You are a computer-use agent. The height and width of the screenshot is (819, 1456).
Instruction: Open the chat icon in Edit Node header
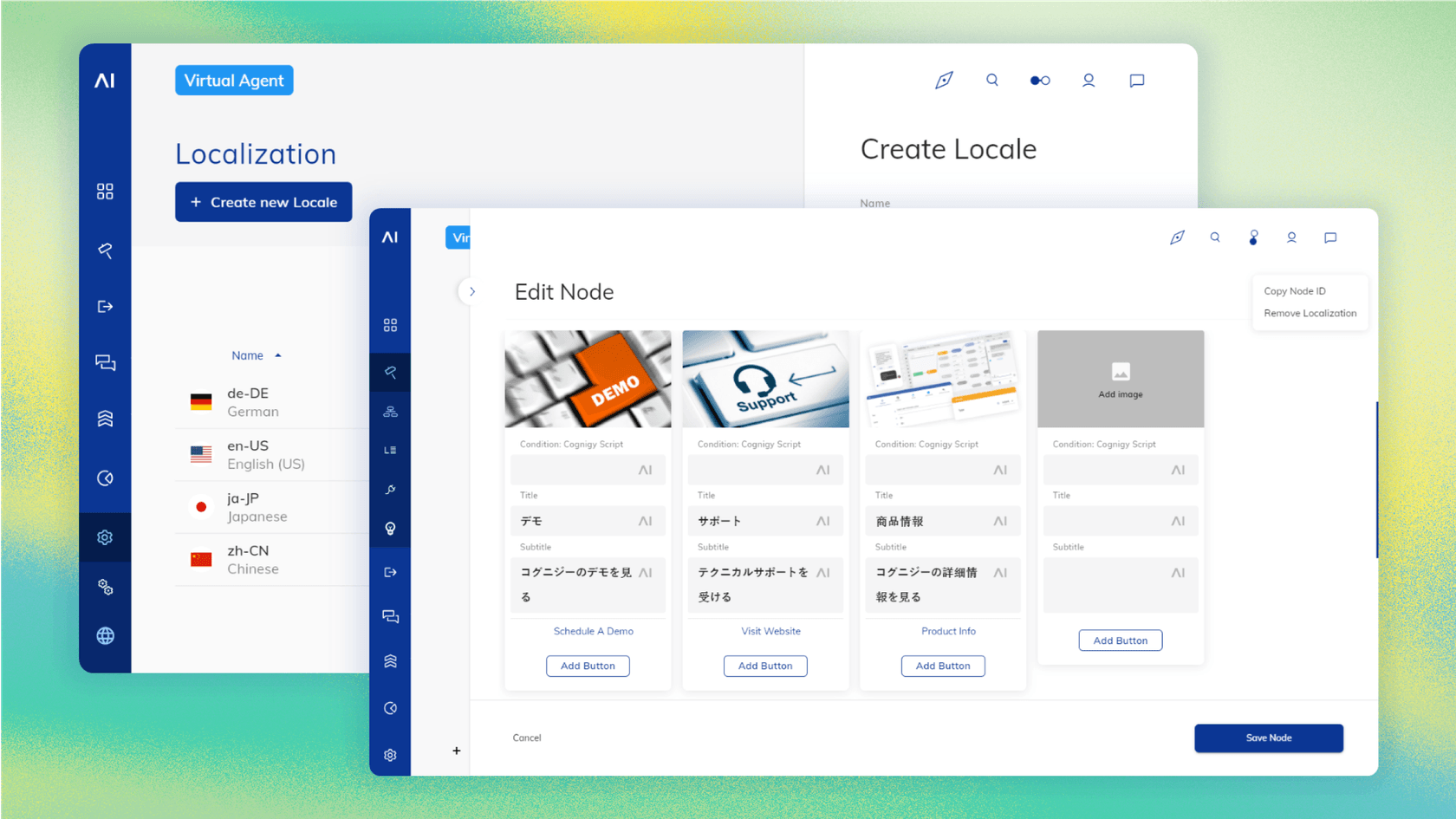pos(1330,237)
